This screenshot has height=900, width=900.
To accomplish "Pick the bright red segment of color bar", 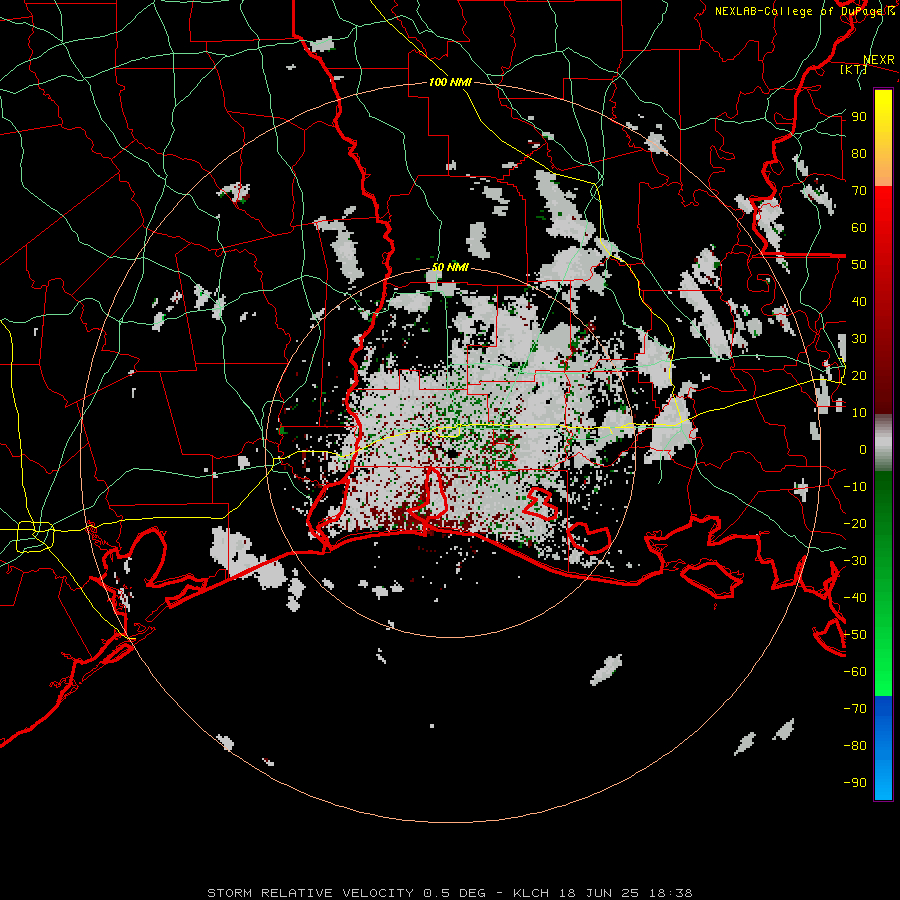I will tap(883, 210).
